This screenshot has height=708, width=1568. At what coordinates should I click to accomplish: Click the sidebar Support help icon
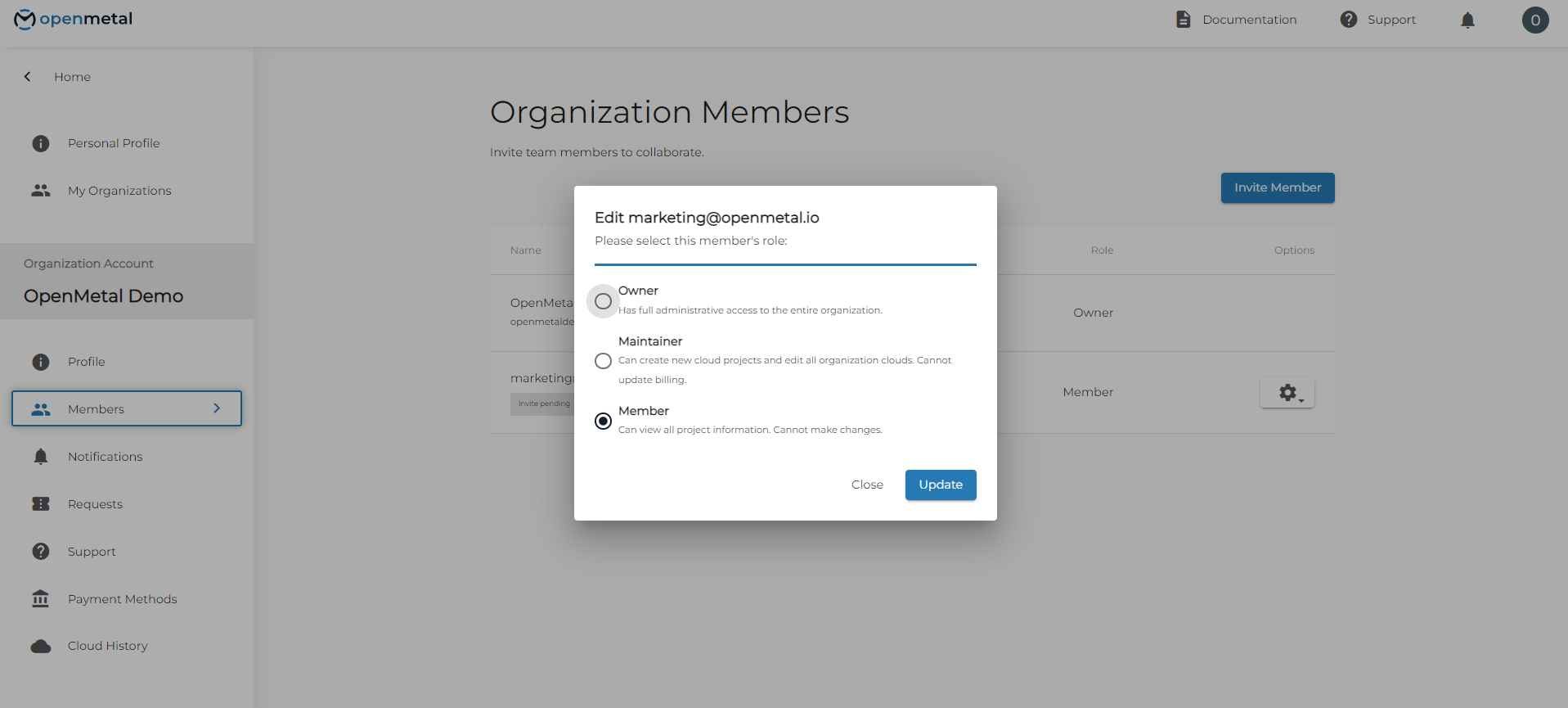click(41, 552)
